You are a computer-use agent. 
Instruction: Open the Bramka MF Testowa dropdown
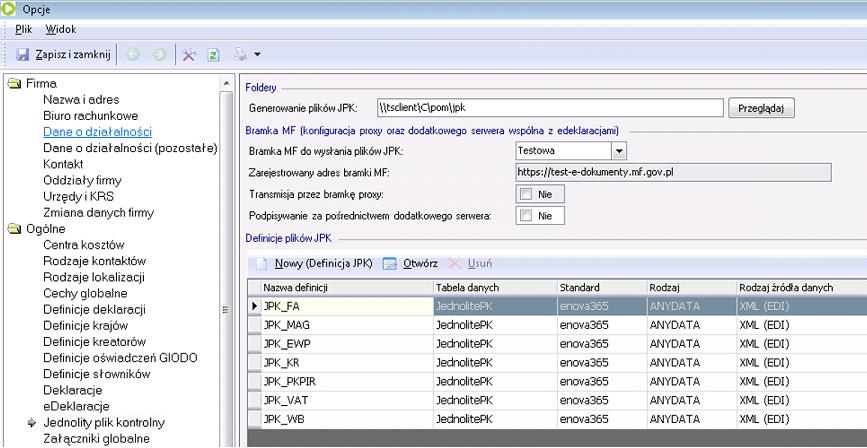[x=619, y=150]
